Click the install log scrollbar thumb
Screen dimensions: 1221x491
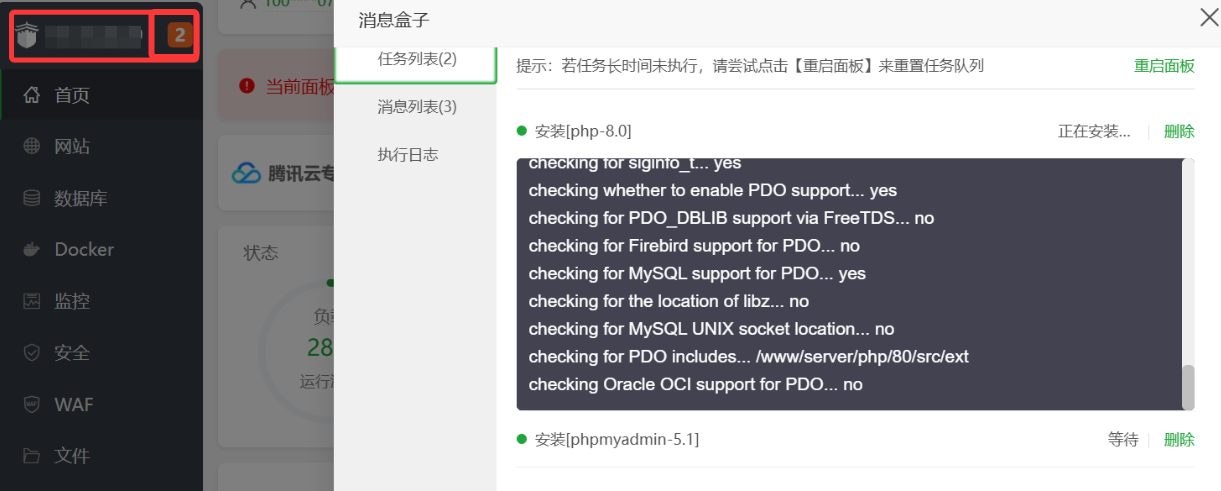click(1188, 387)
